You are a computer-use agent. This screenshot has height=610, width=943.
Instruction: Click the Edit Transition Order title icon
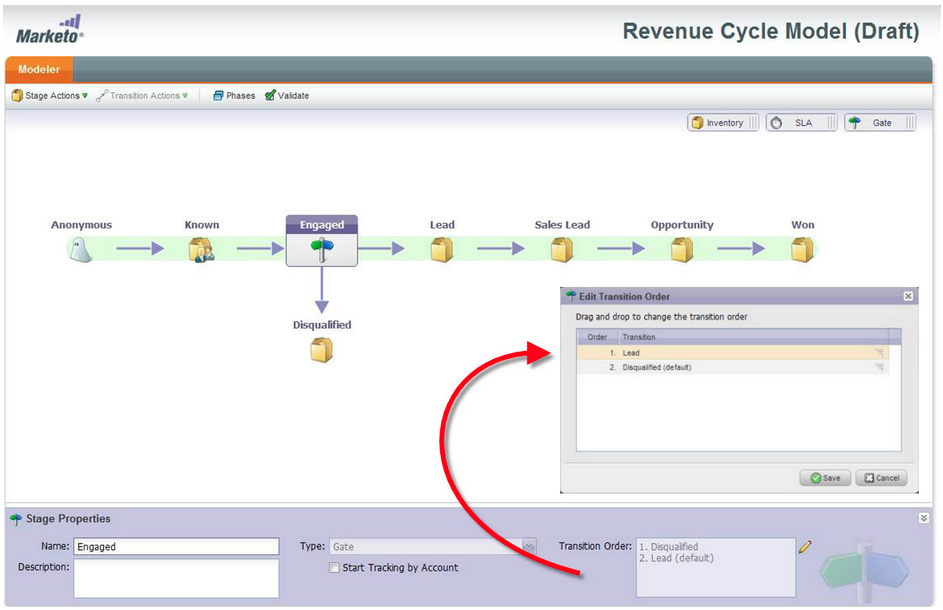571,296
